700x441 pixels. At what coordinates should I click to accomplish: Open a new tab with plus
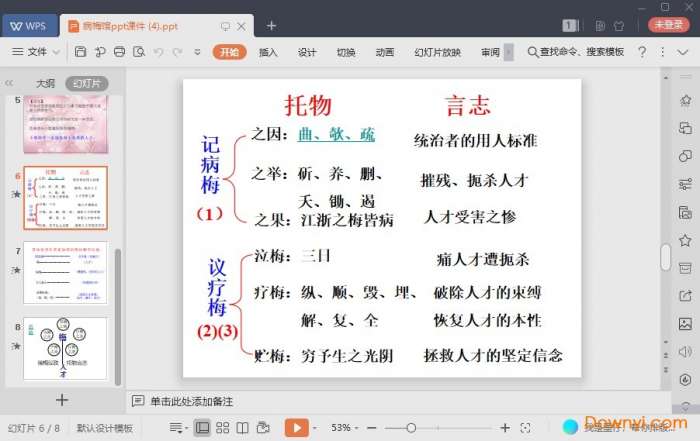click(x=271, y=26)
